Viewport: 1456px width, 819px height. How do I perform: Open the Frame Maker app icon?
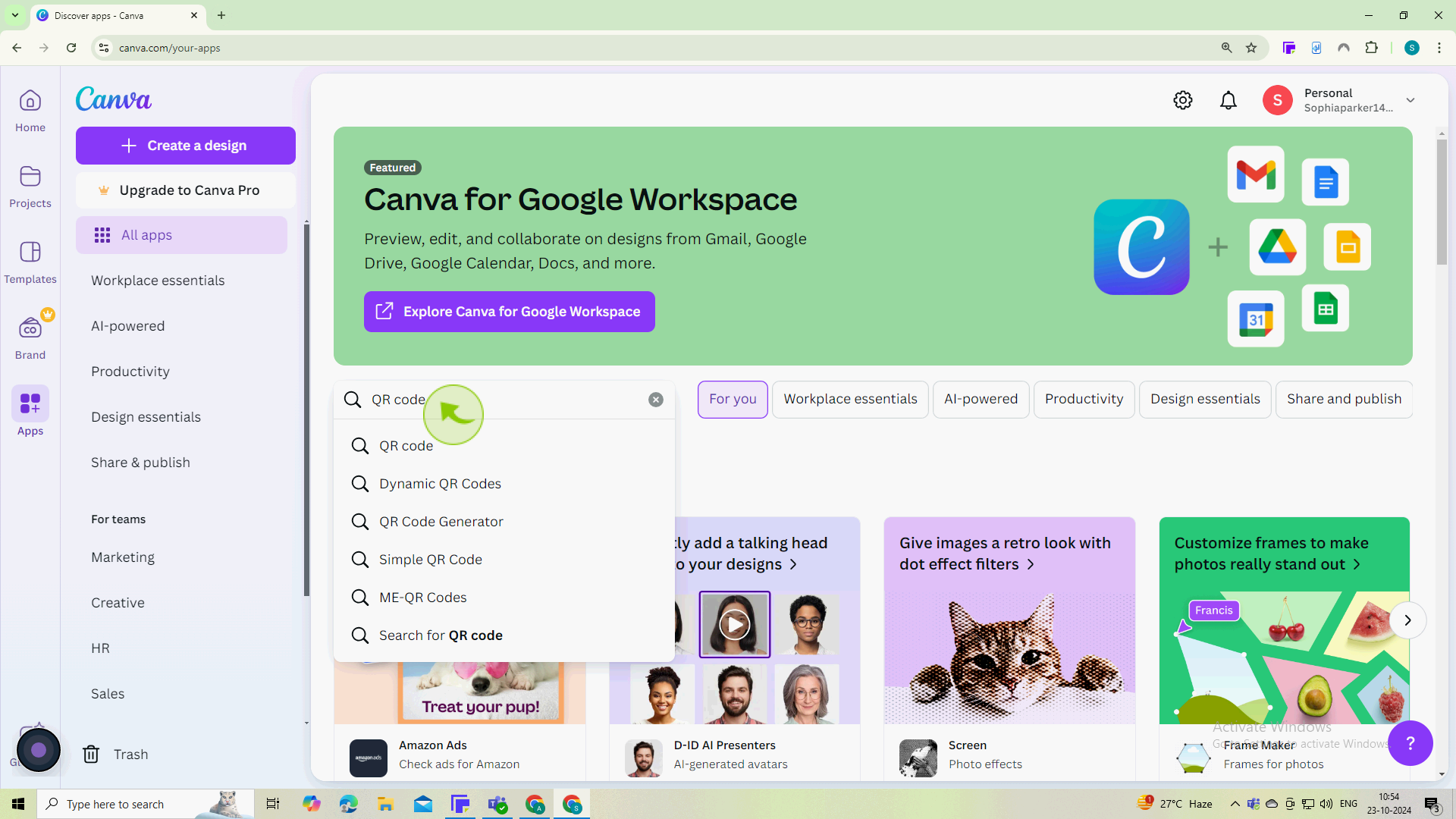1193,758
